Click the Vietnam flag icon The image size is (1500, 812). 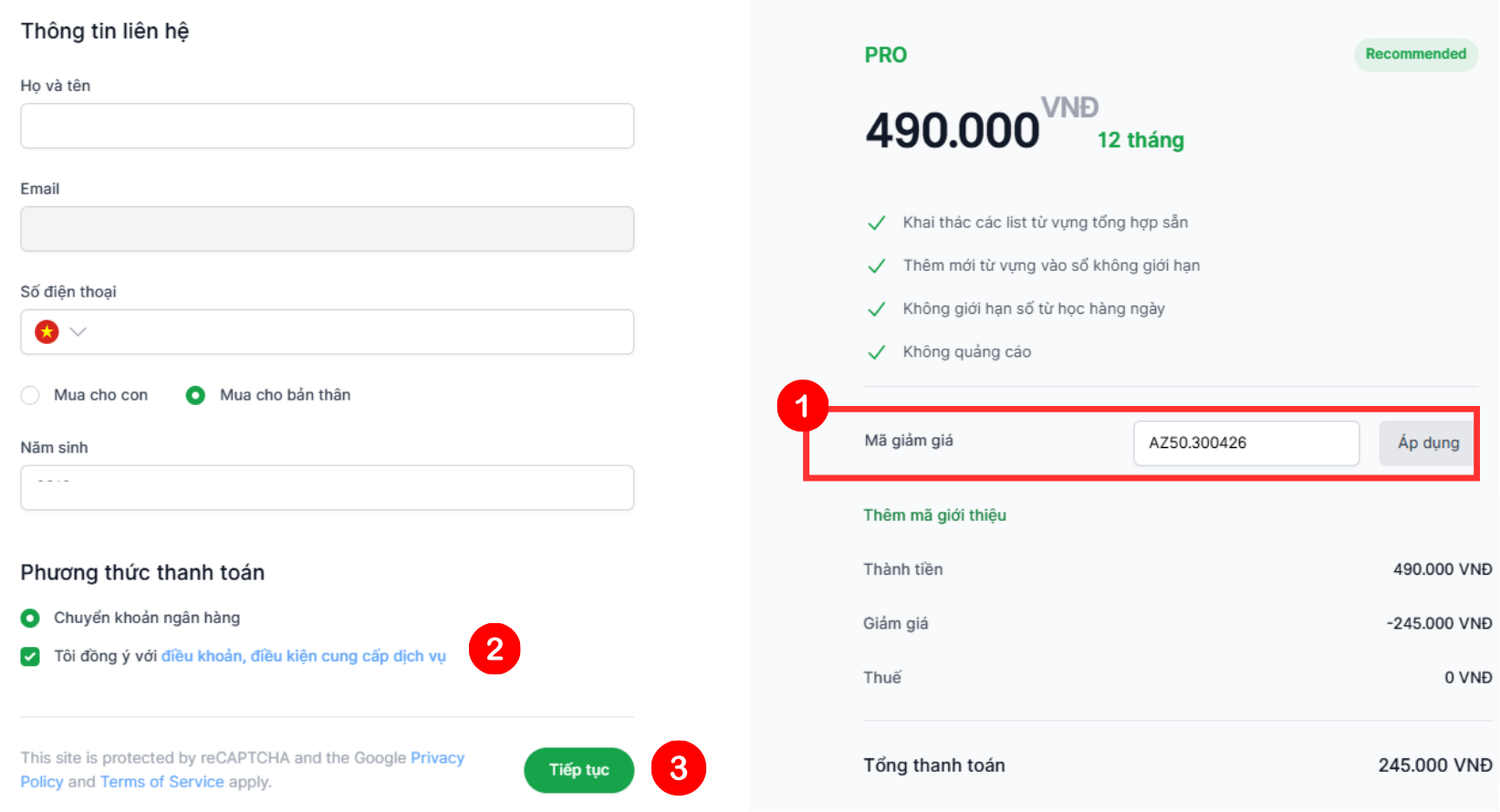47,332
